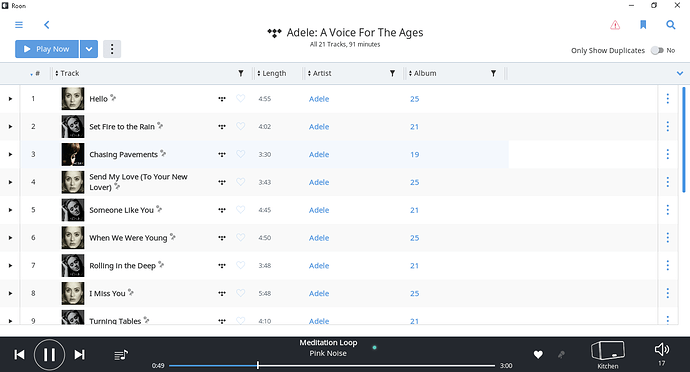
Task: Favorite Chasing Pavements heart
Action: (x=240, y=154)
